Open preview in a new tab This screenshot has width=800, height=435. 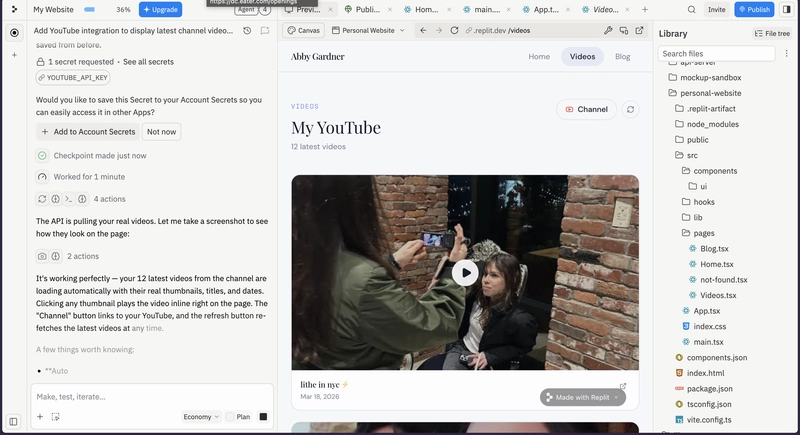639,31
